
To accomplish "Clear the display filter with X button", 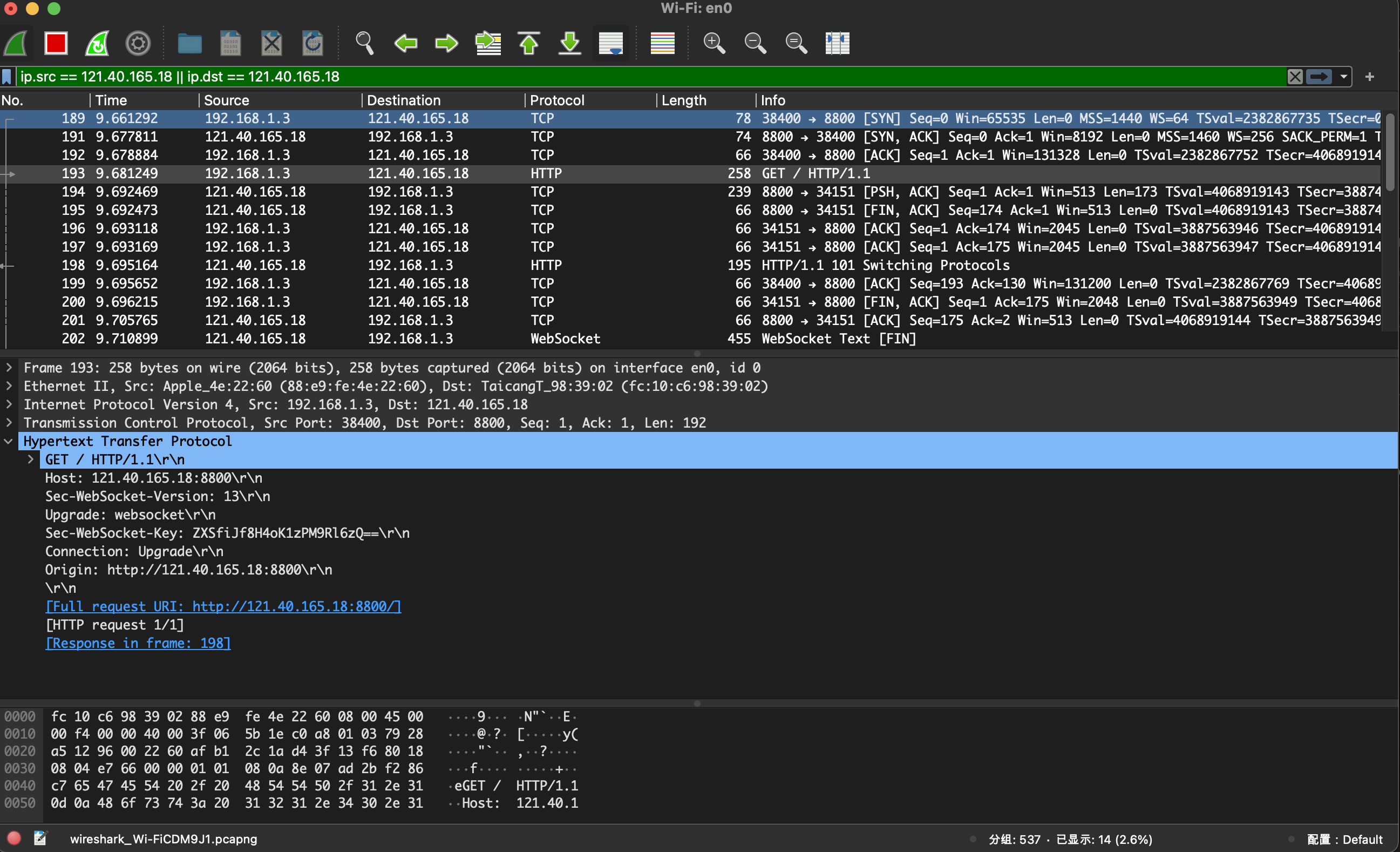I will [x=1295, y=77].
